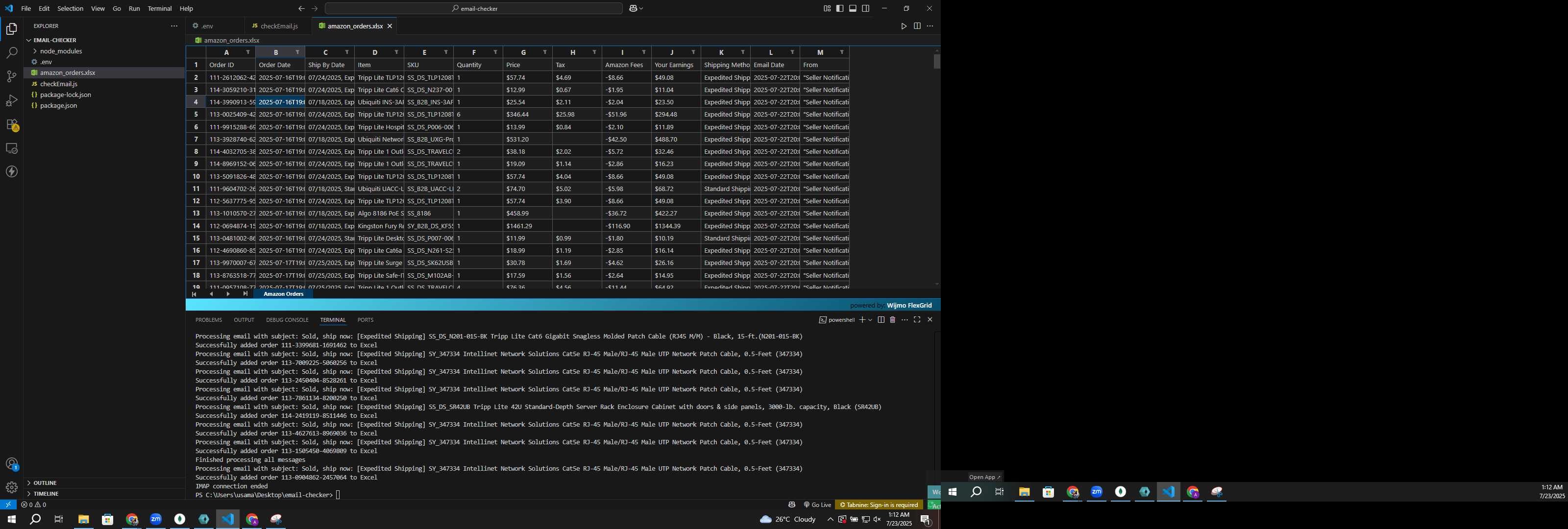Toggle the secondary side bar
1568x529 pixels.
pyautogui.click(x=865, y=8)
